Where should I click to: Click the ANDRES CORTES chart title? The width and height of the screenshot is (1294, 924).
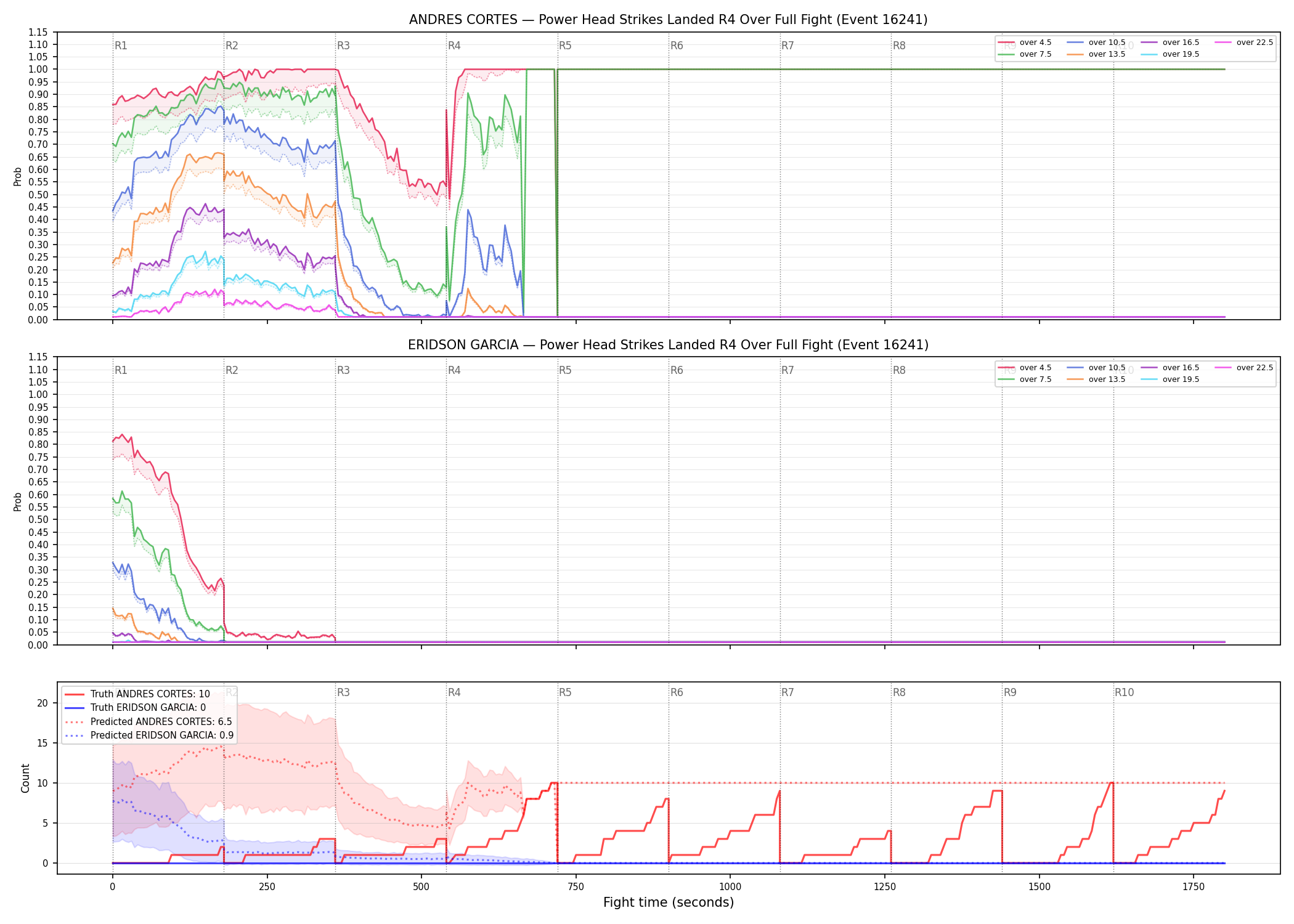pos(669,20)
